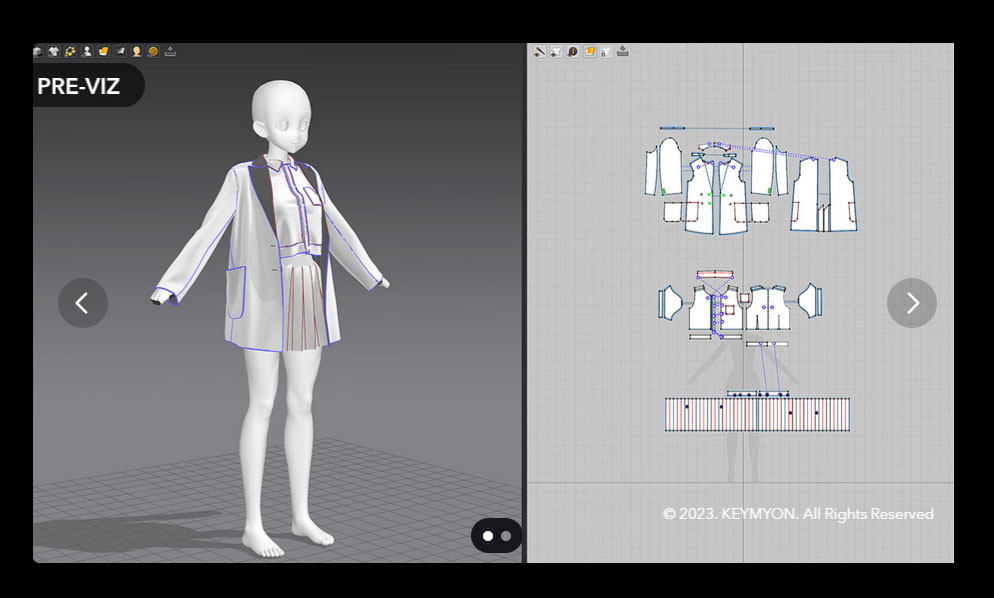The image size is (994, 598).
Task: Collapse the 2D toolbar using the tray arrow
Action: 623,51
